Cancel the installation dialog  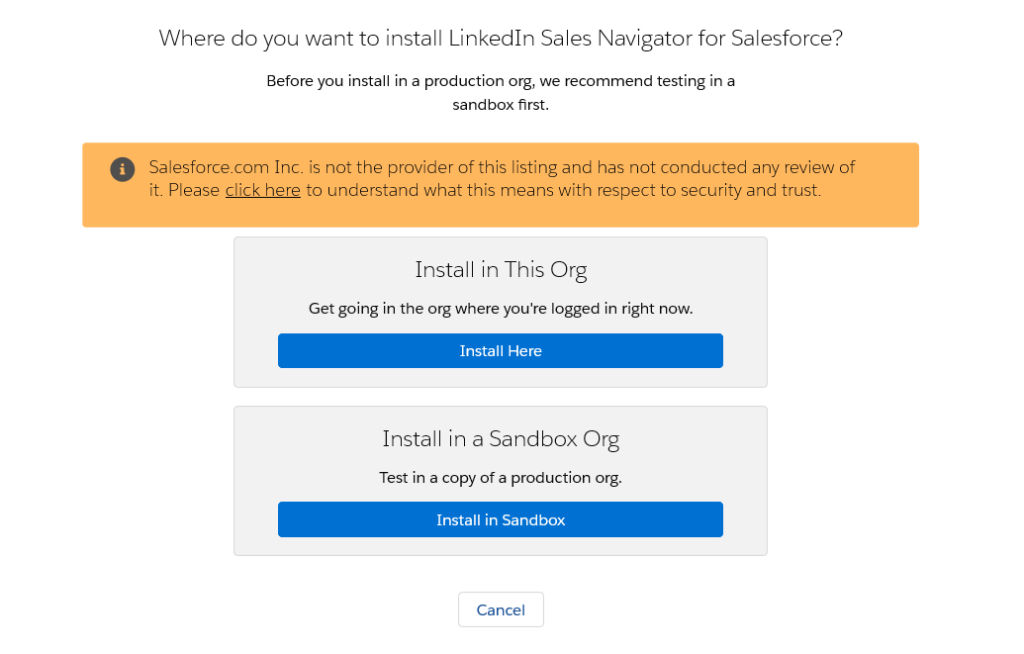pos(500,610)
